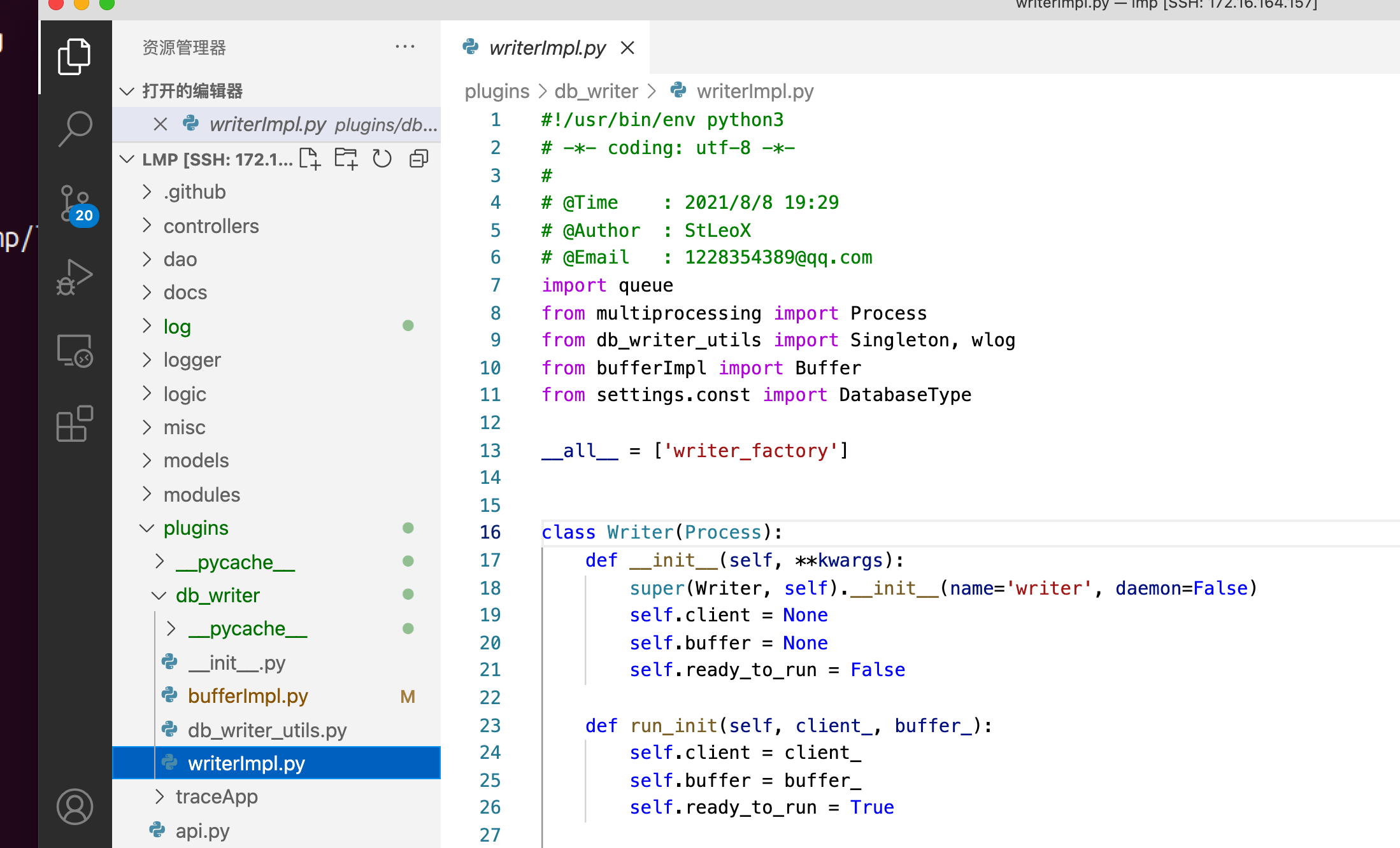
Task: Click the New File icon in explorer header
Action: point(310,159)
